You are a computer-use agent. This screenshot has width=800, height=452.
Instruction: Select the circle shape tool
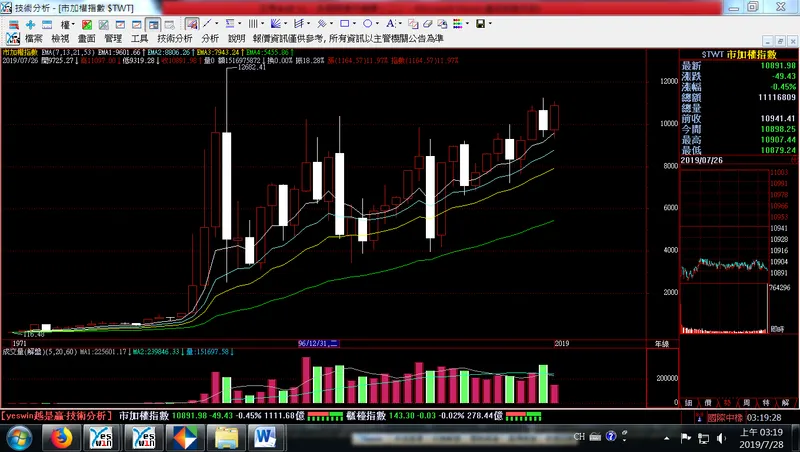tap(367, 23)
